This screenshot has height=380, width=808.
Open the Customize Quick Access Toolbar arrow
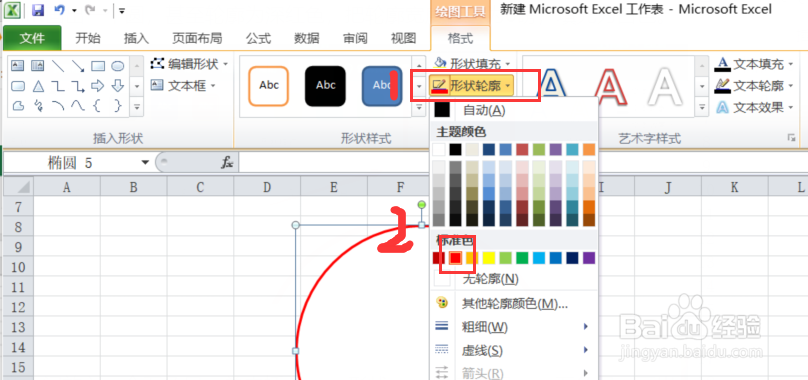click(x=122, y=10)
